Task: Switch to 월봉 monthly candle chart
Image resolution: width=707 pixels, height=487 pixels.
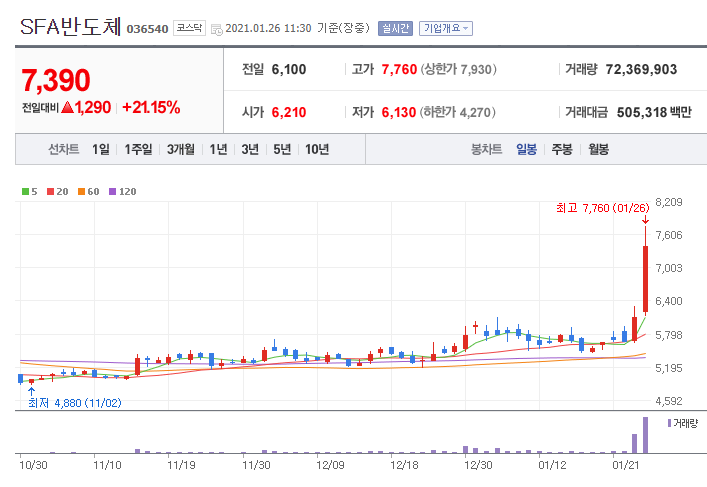Action: point(598,149)
